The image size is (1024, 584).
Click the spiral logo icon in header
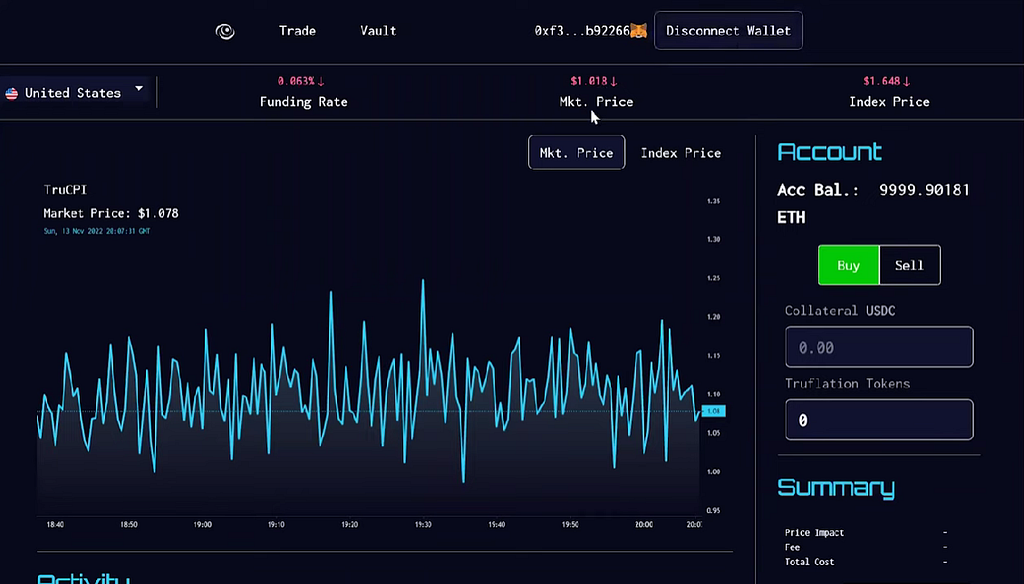point(225,31)
